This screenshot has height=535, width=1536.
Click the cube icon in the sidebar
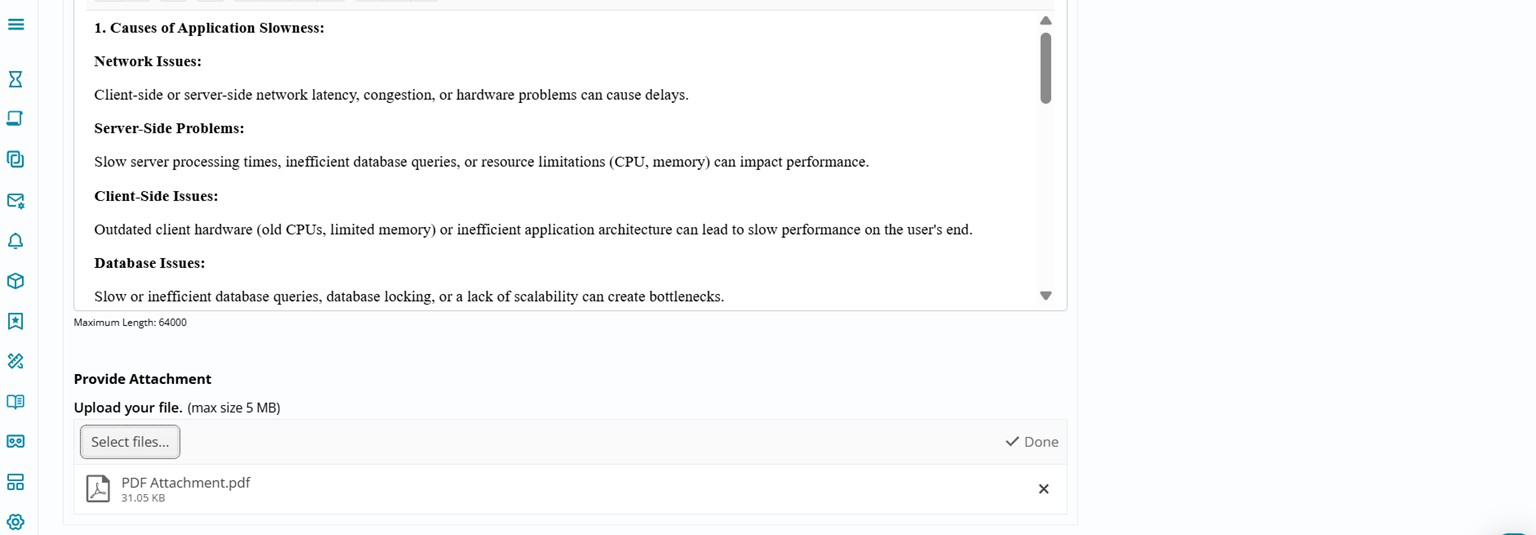point(16,281)
